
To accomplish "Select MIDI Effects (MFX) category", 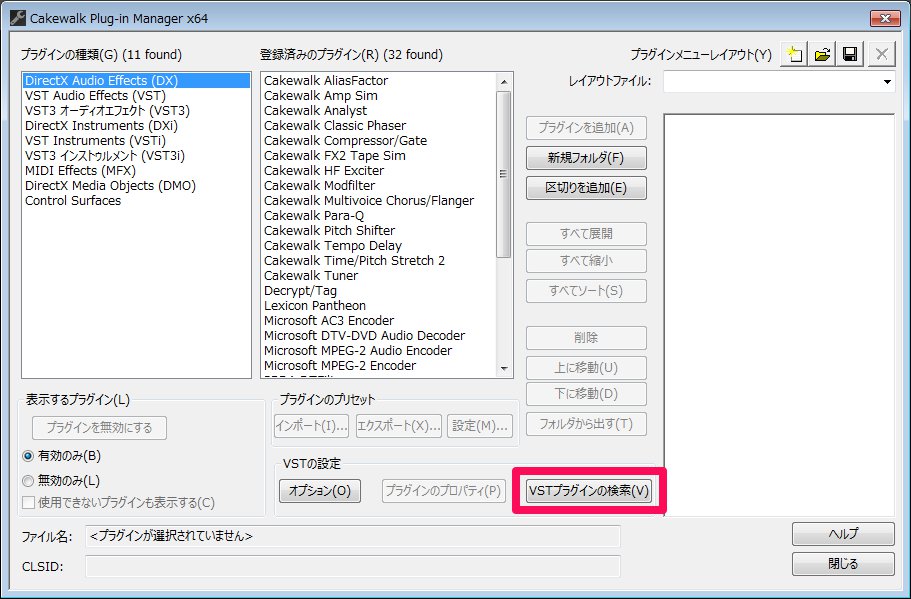I will click(136, 171).
